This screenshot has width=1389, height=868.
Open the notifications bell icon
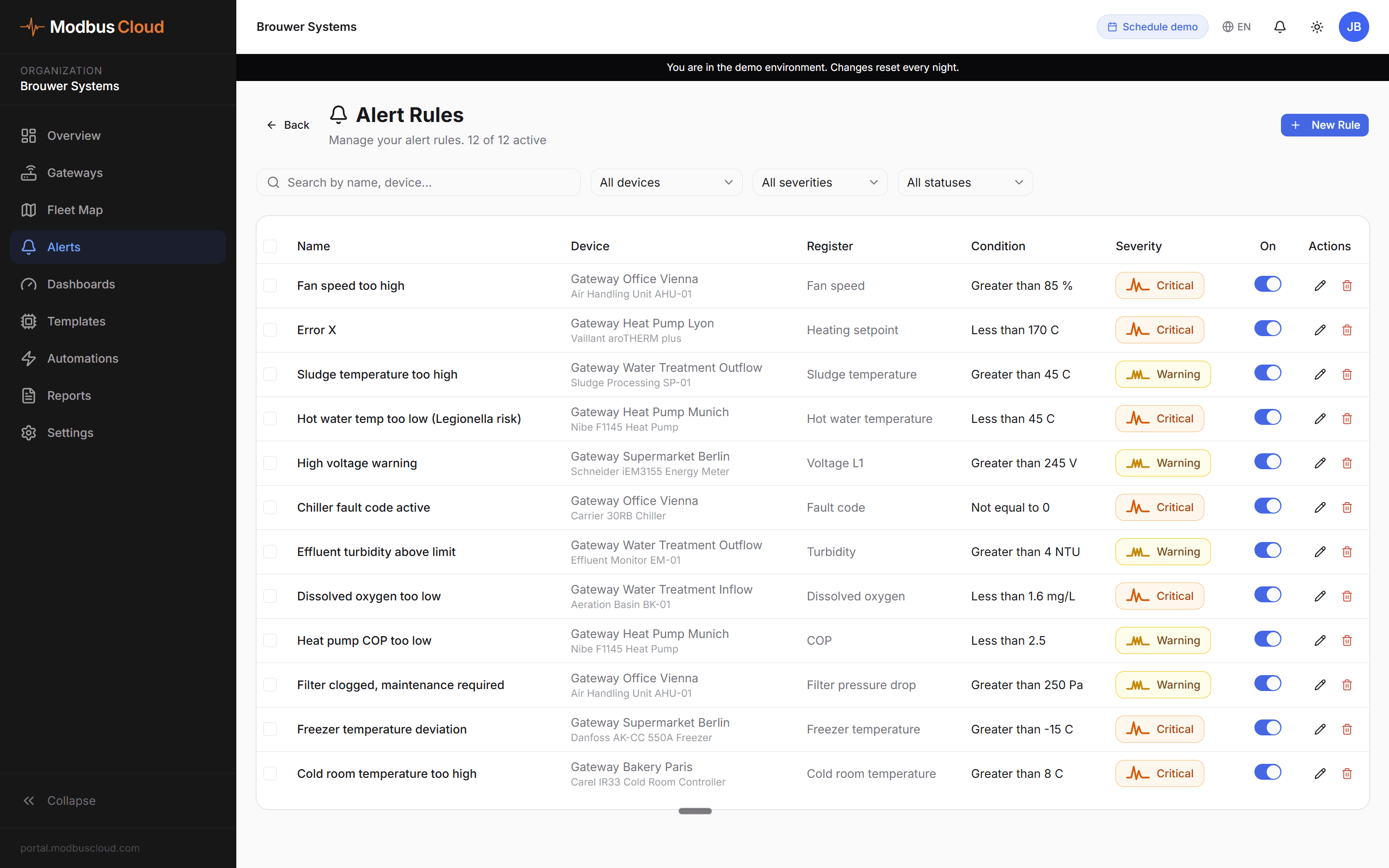point(1280,27)
